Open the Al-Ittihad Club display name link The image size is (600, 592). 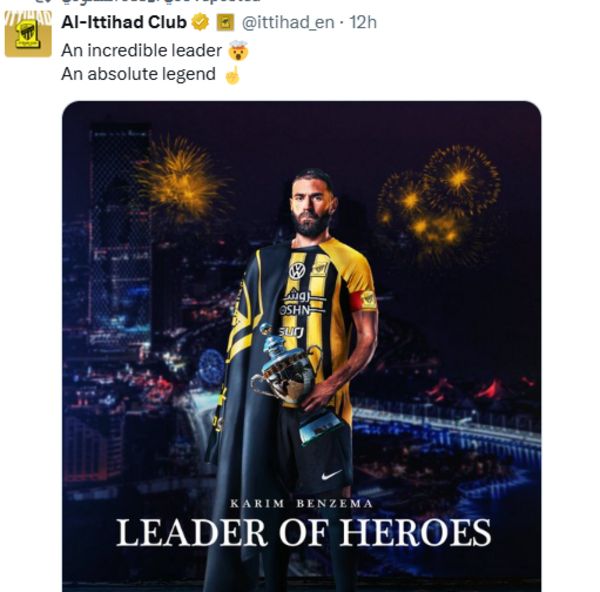[x=125, y=22]
